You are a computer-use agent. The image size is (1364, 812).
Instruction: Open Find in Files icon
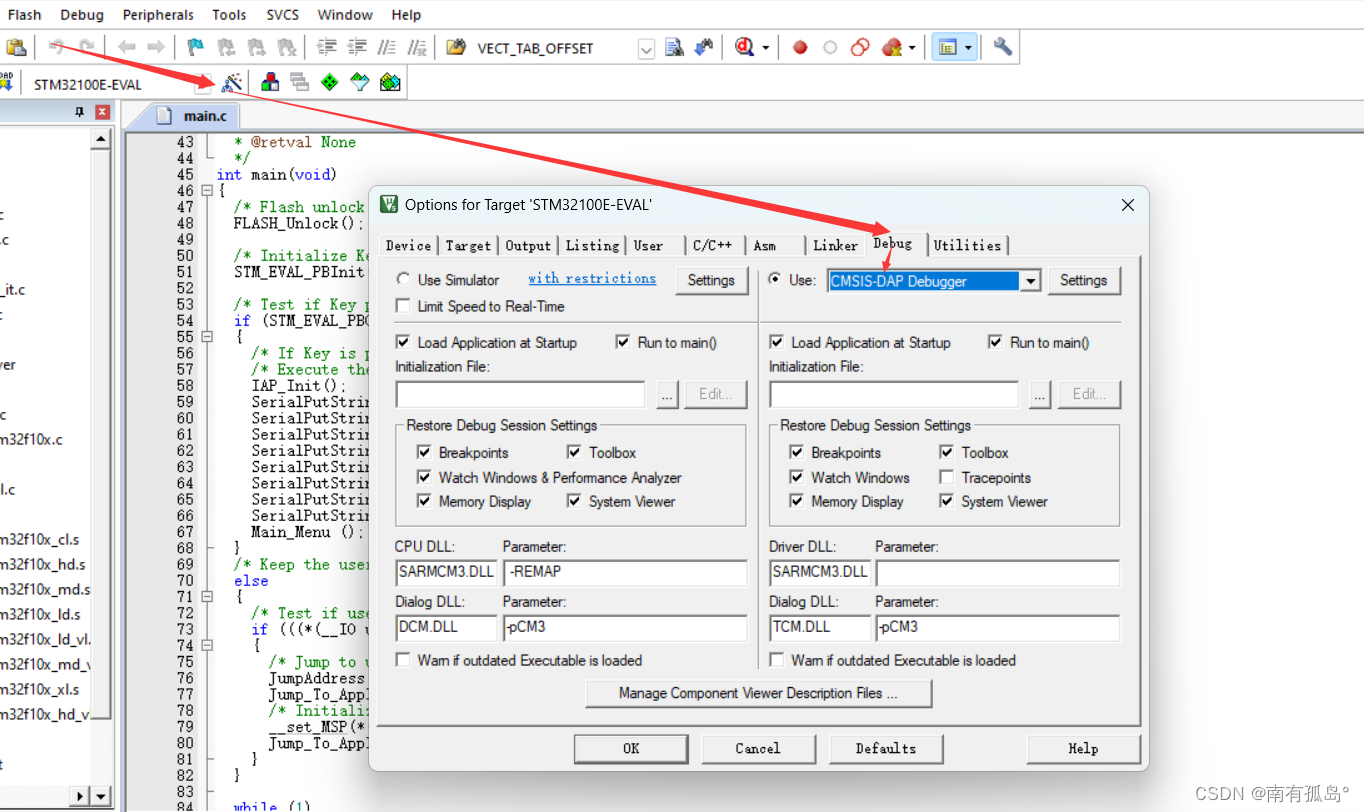(457, 47)
